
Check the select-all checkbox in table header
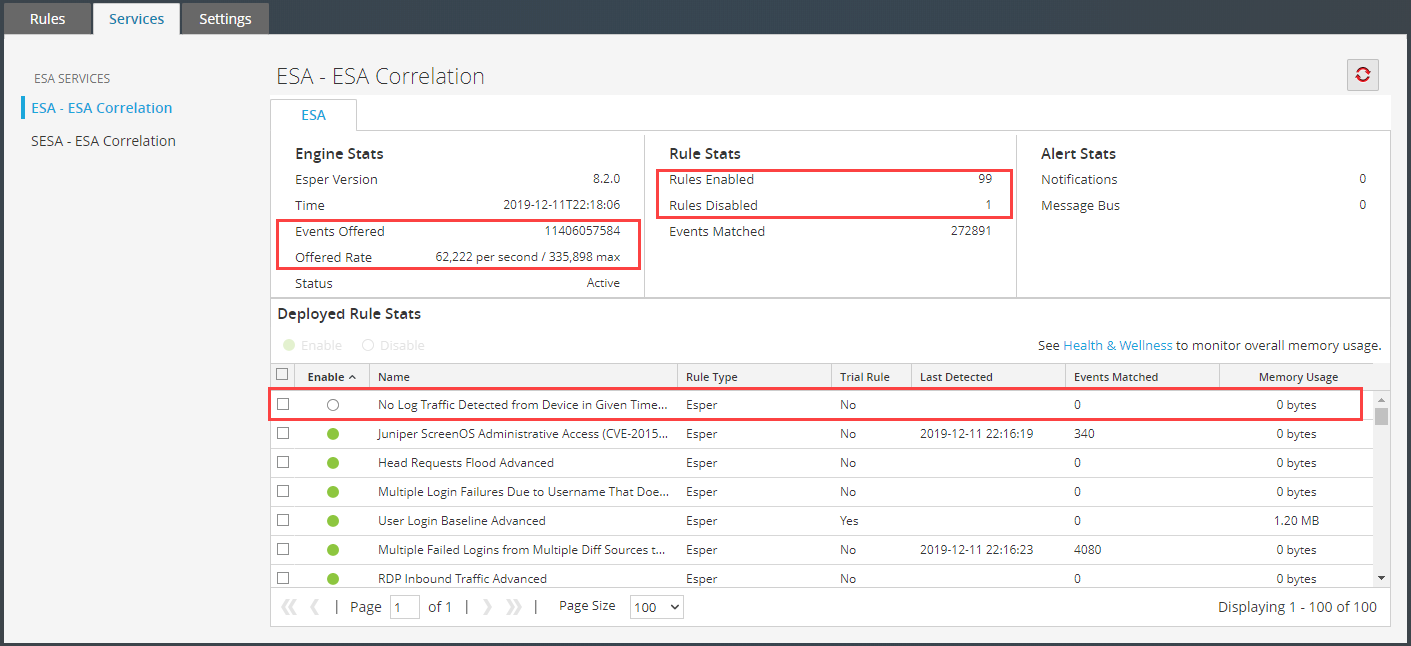[282, 375]
